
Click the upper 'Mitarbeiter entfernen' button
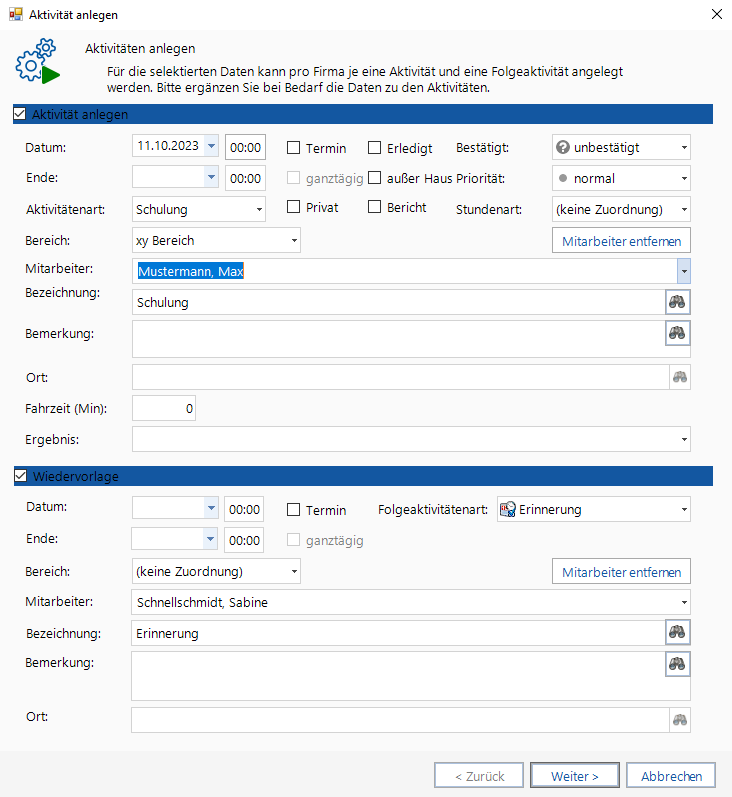[x=621, y=240]
